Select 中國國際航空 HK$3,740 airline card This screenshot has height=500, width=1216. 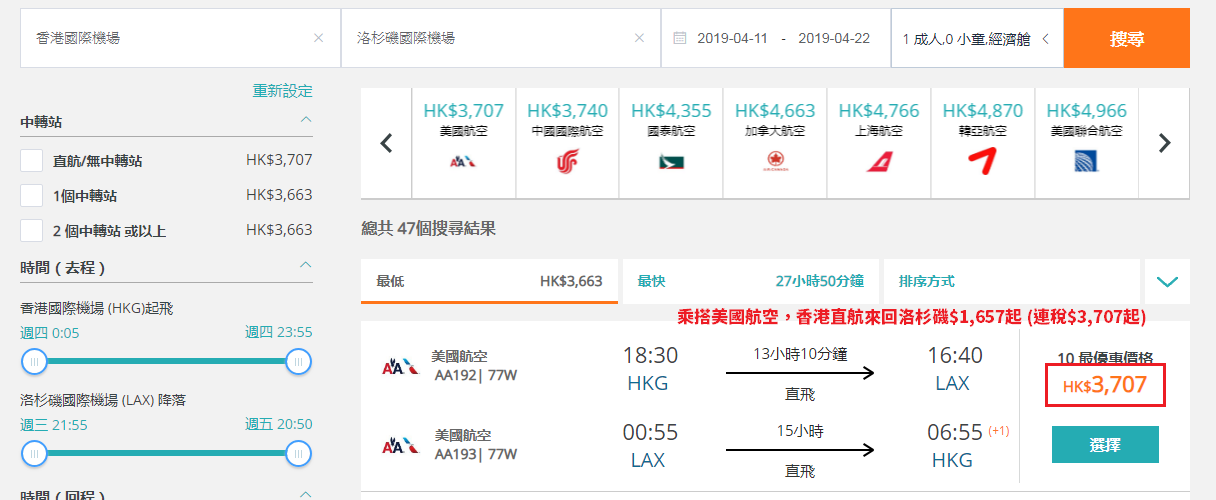coord(568,143)
